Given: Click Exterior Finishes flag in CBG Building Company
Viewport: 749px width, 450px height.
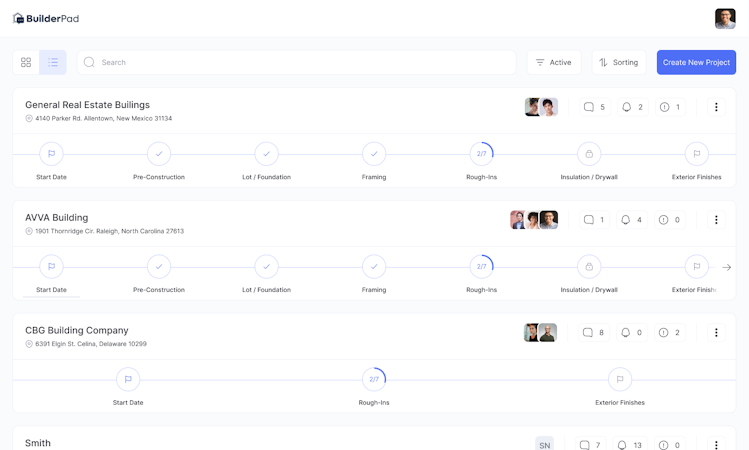Looking at the screenshot, I should pyautogui.click(x=620, y=379).
